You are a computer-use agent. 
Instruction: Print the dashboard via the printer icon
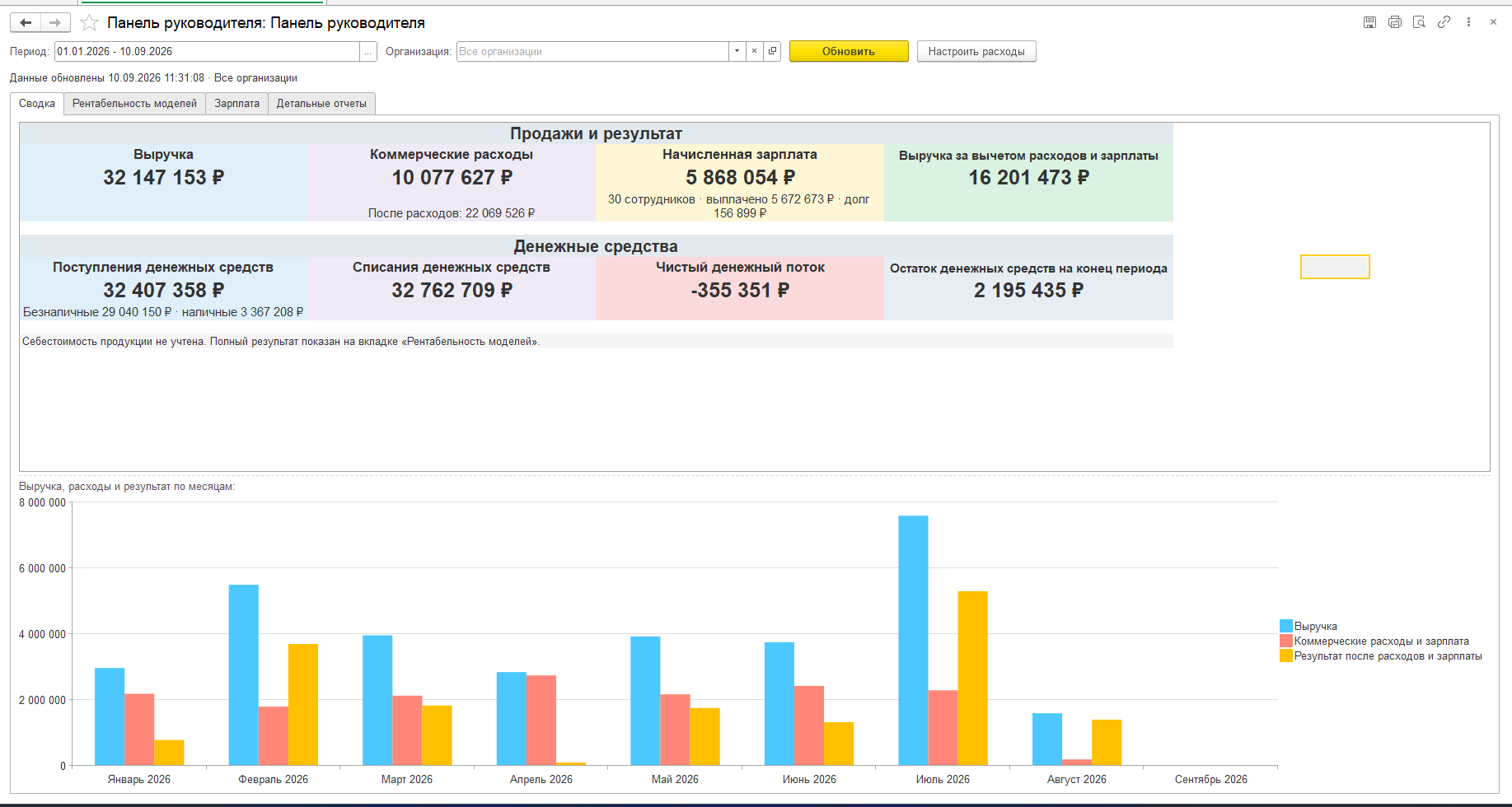pyautogui.click(x=1394, y=22)
